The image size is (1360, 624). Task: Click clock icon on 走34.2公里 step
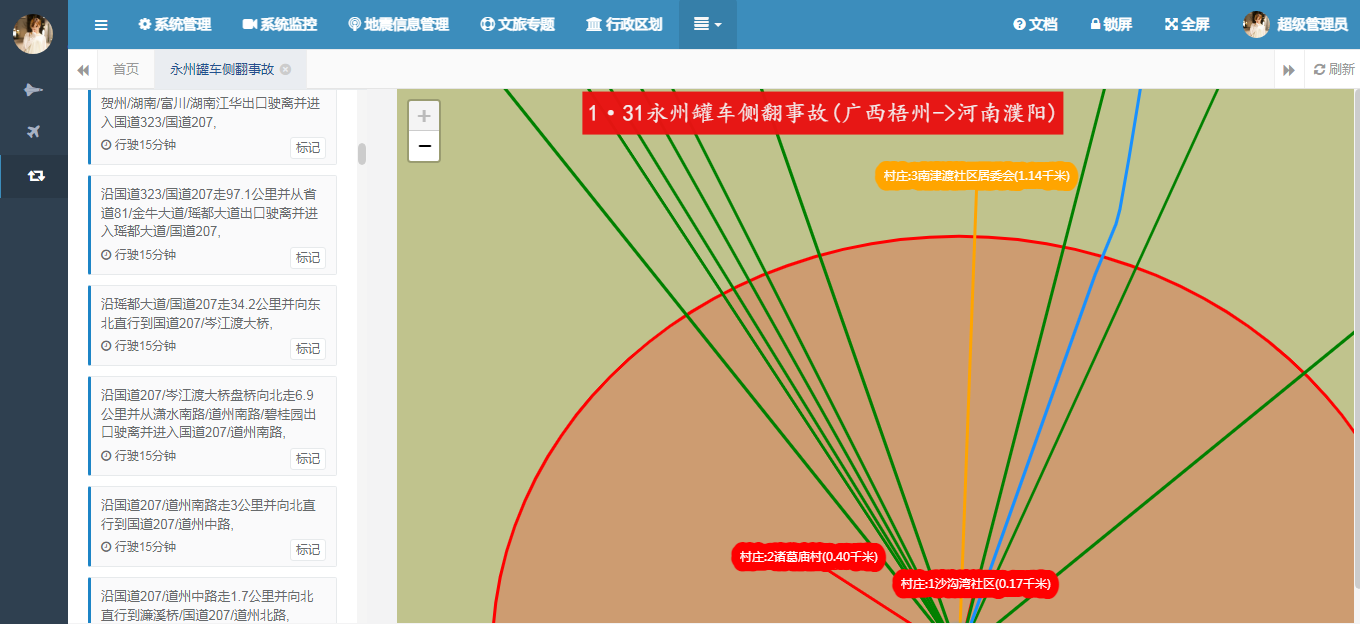(x=106, y=346)
